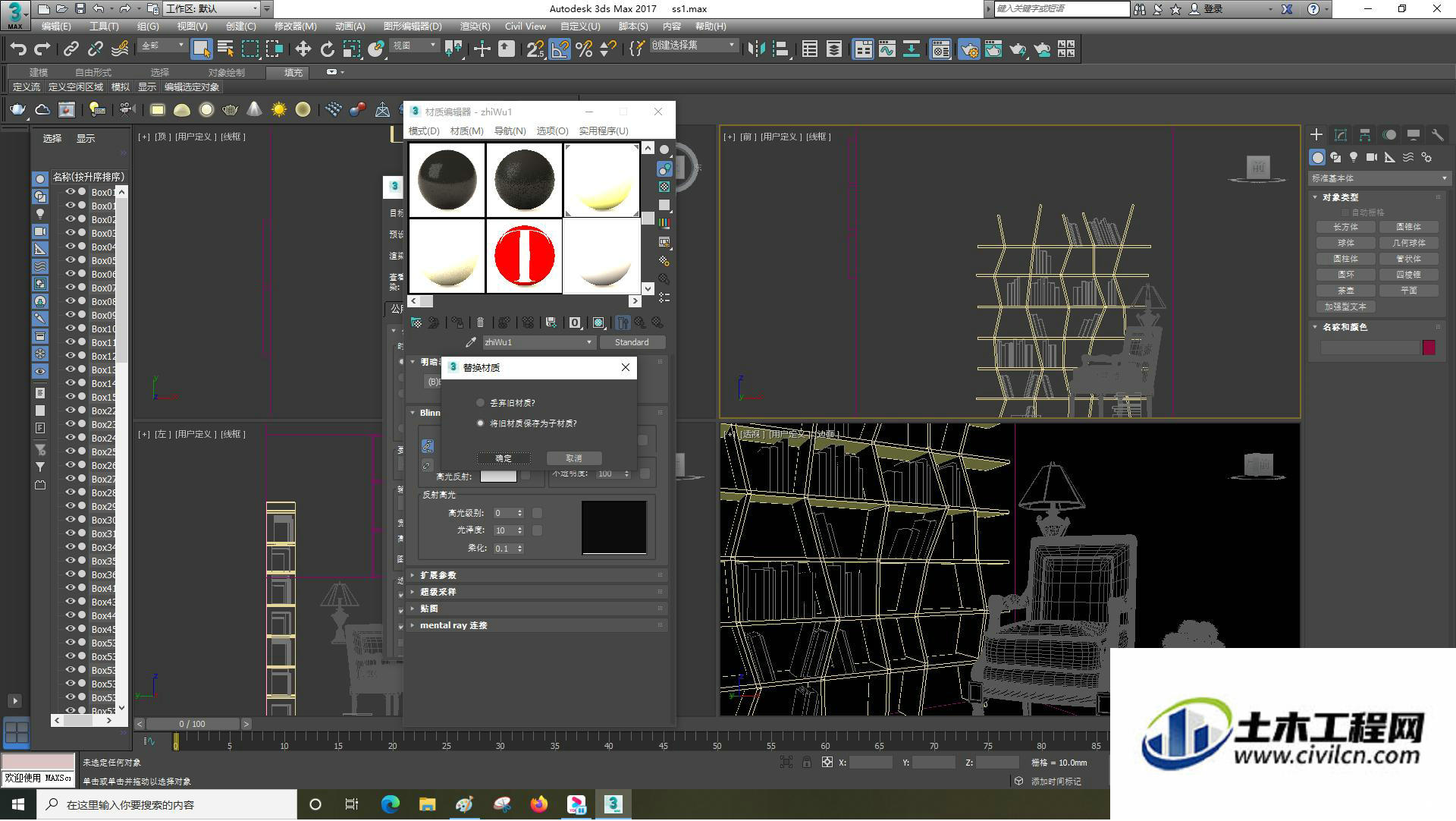The width and height of the screenshot is (1456, 821).
Task: Click the Redo arrow icon
Action: (x=42, y=49)
